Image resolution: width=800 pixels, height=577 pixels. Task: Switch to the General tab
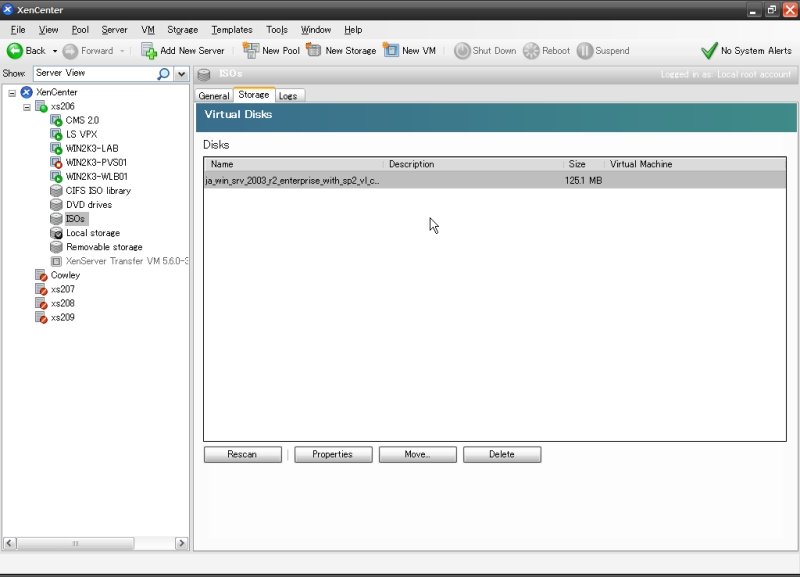(214, 96)
